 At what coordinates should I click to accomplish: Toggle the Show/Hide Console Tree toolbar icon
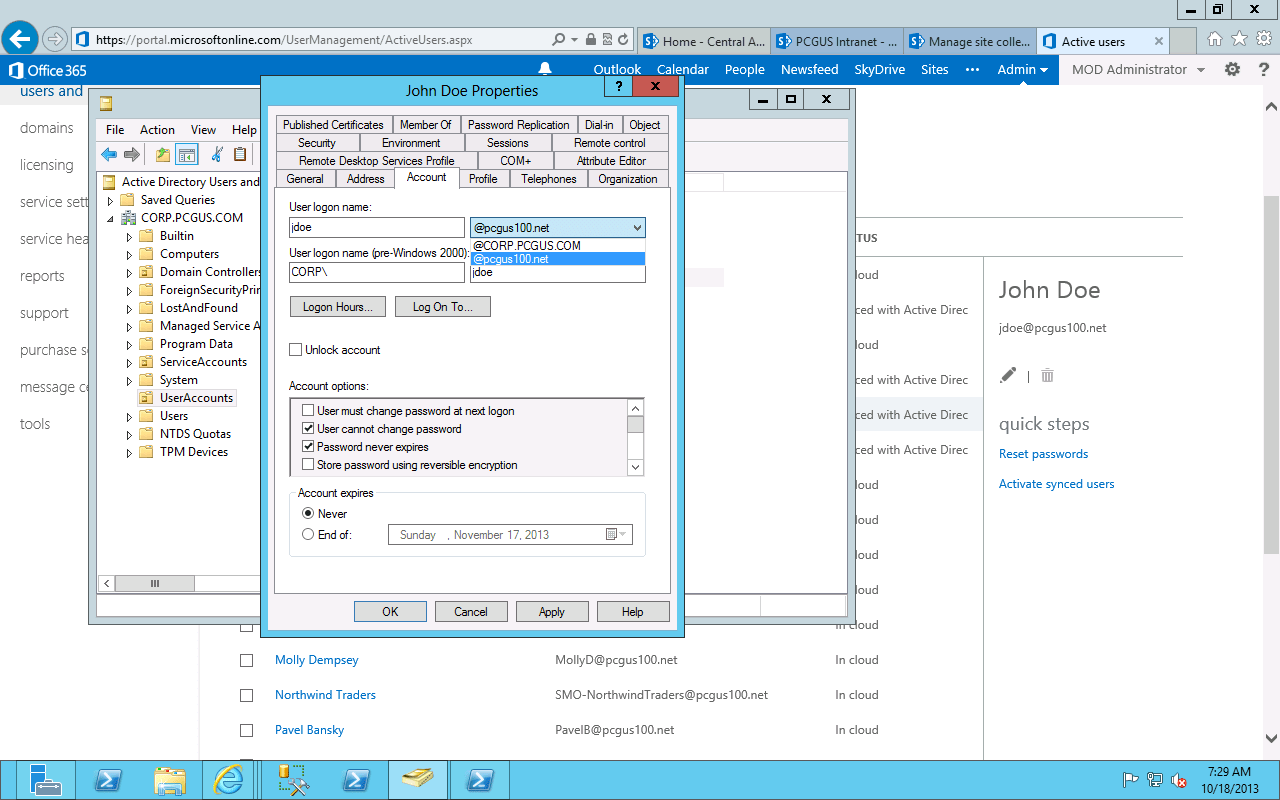pyautogui.click(x=186, y=154)
